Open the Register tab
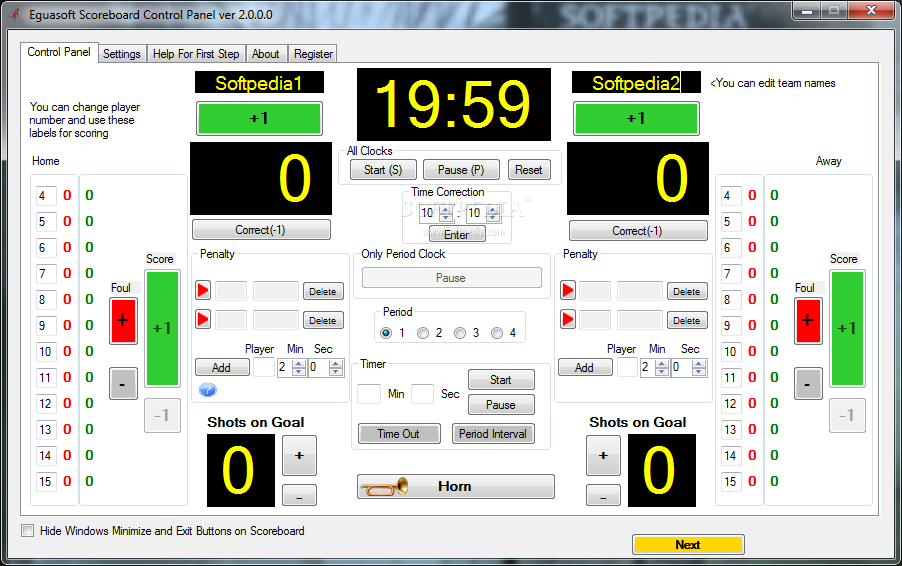 point(313,53)
